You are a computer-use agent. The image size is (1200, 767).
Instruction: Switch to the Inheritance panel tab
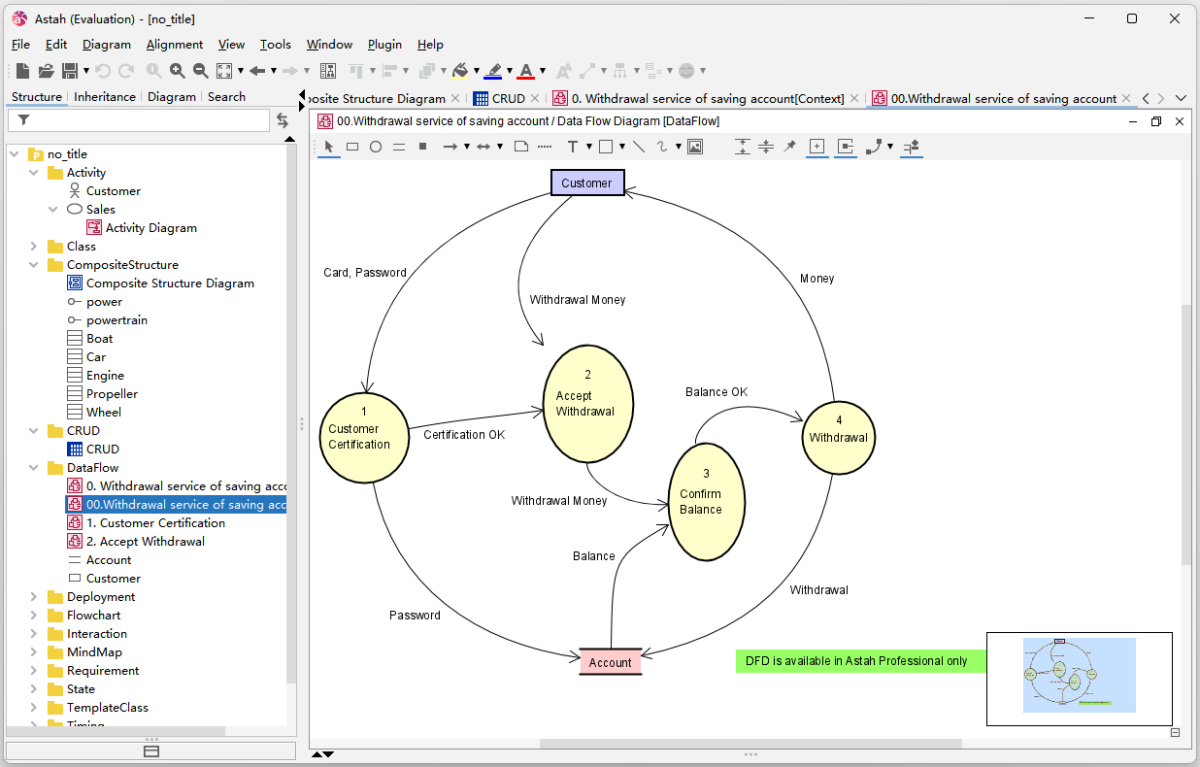(104, 97)
